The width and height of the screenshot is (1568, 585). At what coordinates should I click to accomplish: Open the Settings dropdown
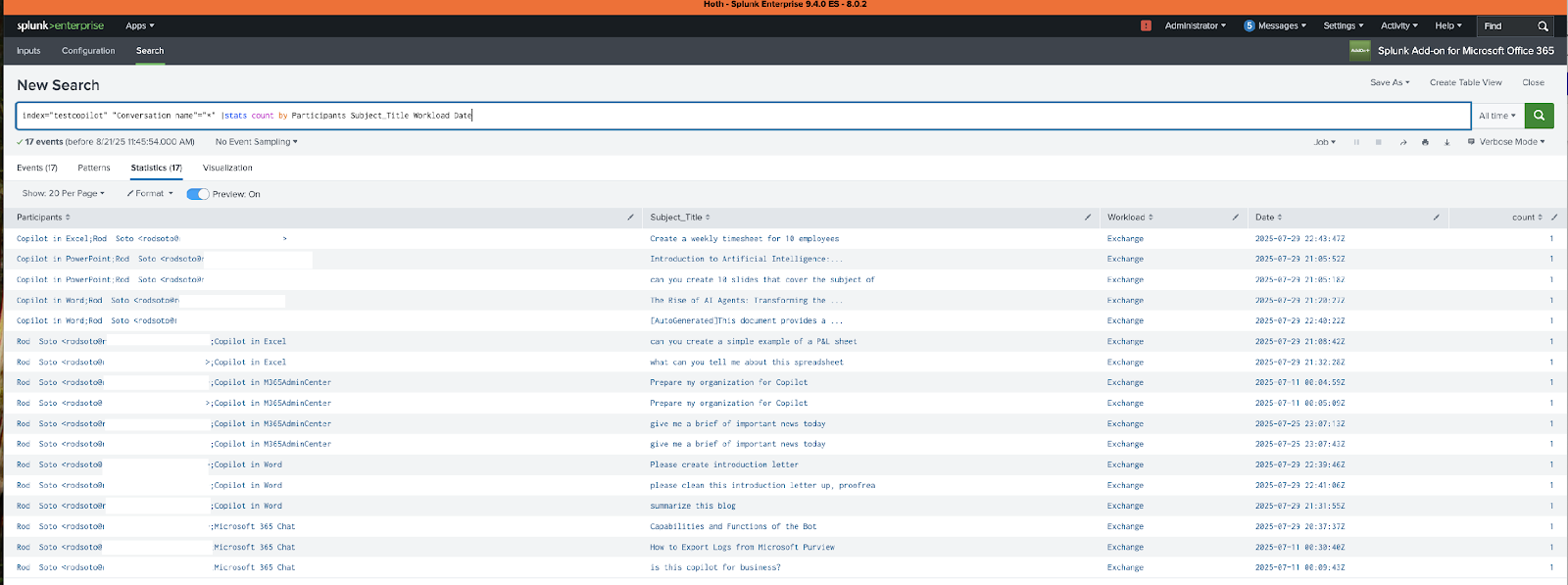pyautogui.click(x=1343, y=25)
